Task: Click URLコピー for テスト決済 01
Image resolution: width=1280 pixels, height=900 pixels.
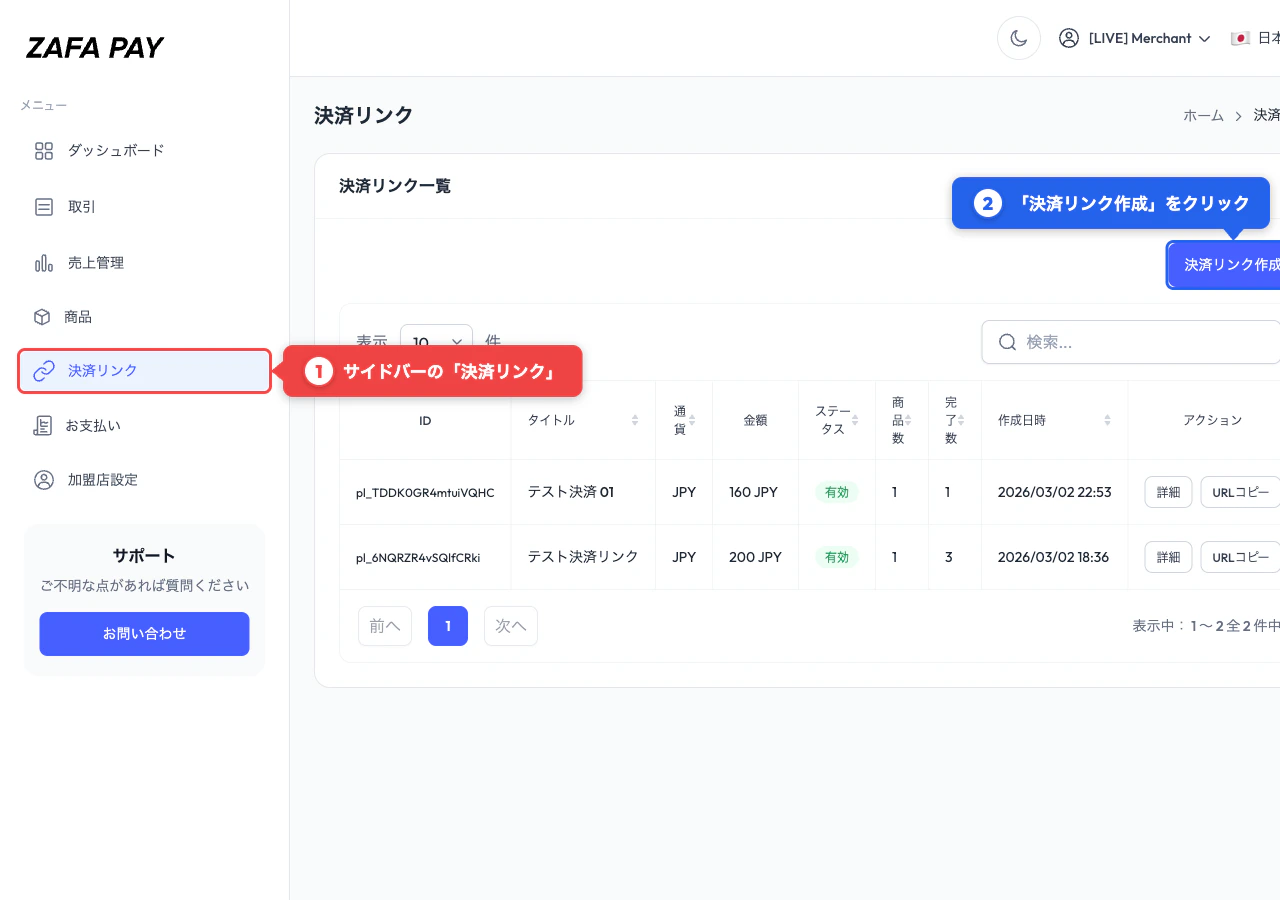Action: coord(1240,492)
